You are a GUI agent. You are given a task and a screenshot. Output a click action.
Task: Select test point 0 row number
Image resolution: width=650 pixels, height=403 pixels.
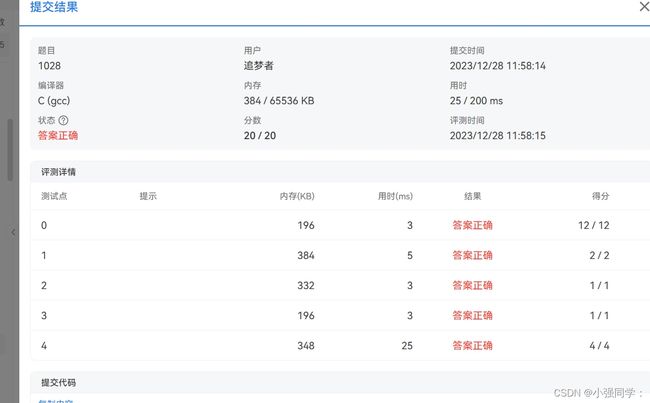44,226
